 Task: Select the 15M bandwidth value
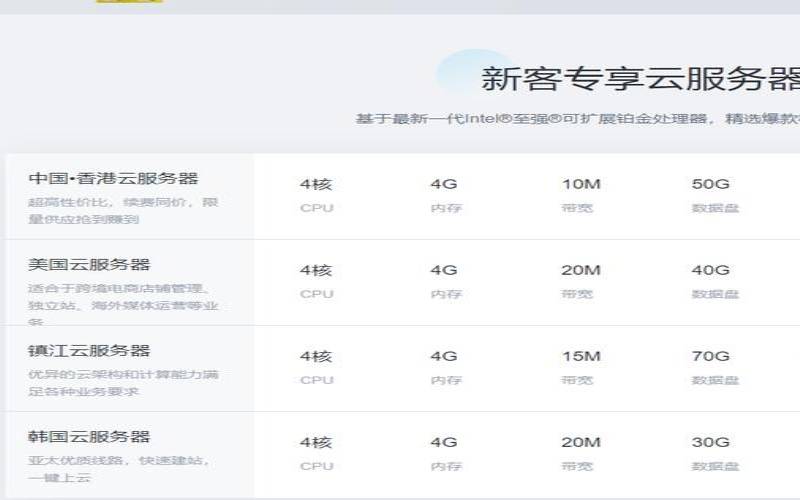pyautogui.click(x=581, y=357)
